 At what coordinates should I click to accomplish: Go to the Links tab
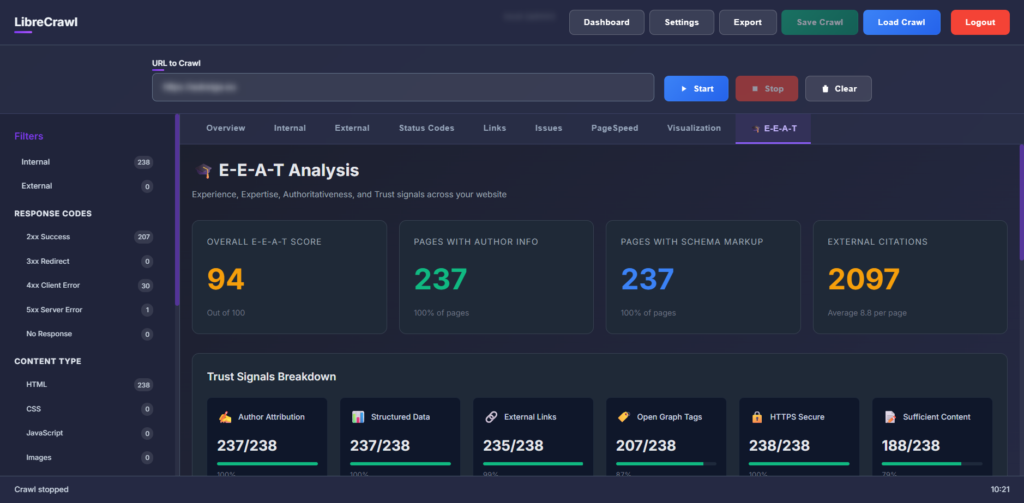click(494, 128)
